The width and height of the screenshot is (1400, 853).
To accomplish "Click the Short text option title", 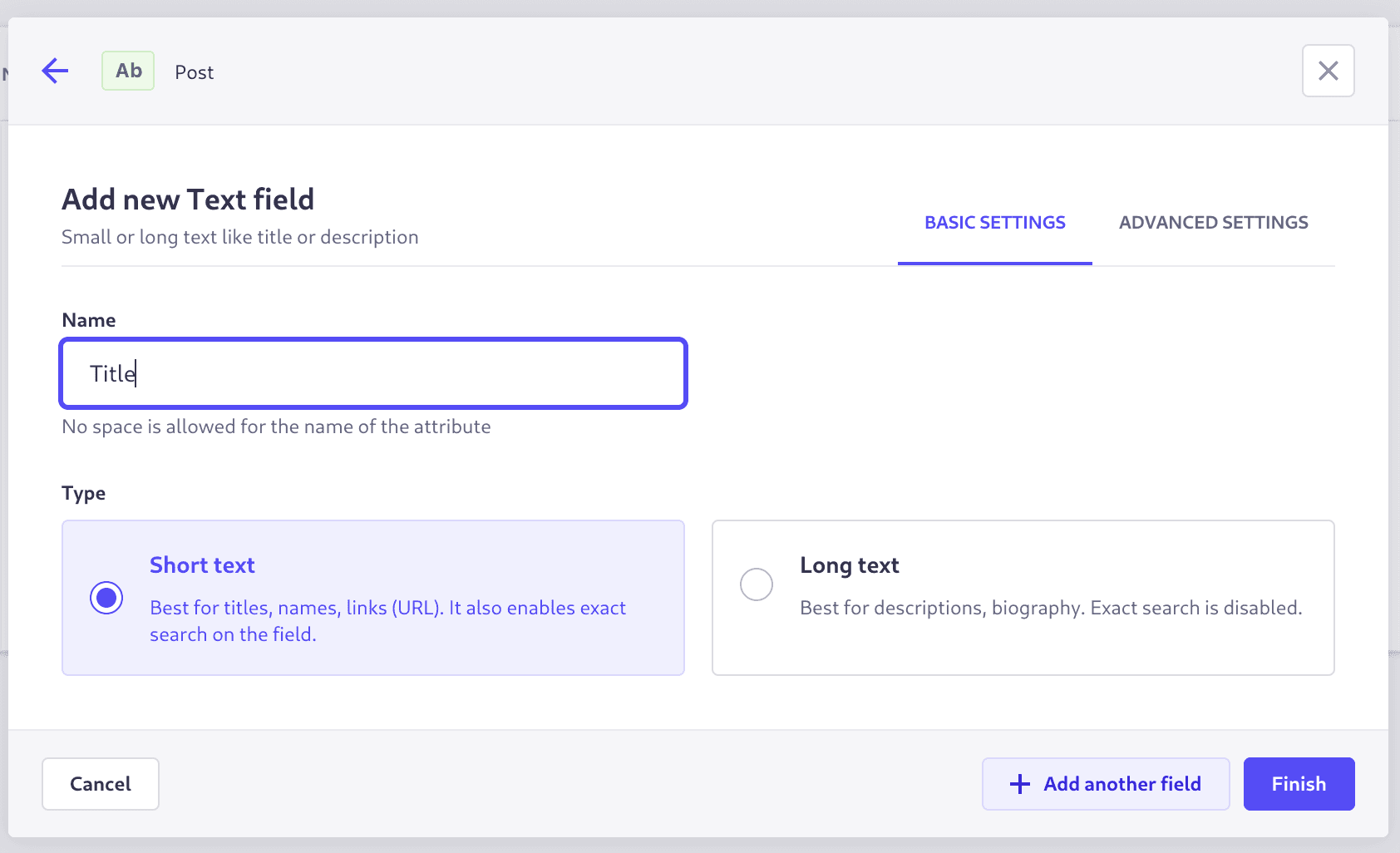I will [x=202, y=565].
